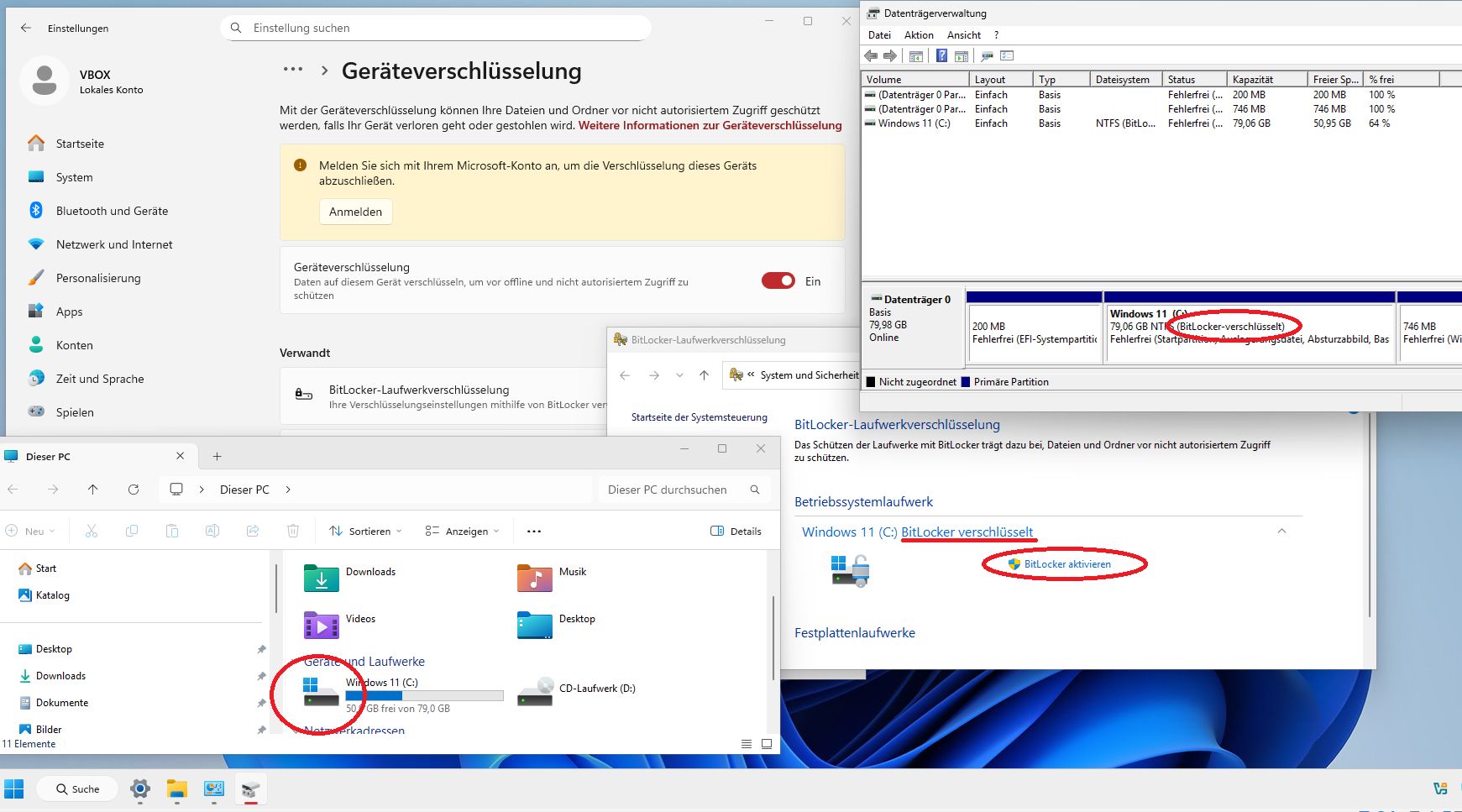Click show console tree icon in Datenträgerverwaltung
Viewport: 1462px width, 812px height.
tap(916, 55)
